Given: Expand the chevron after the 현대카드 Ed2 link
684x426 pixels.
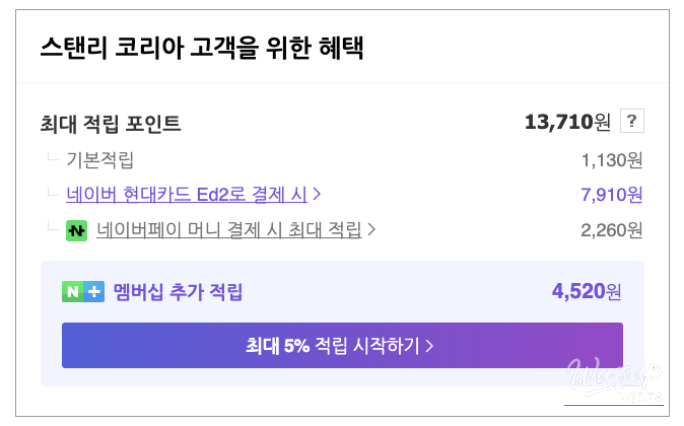Looking at the screenshot, I should click(x=317, y=194).
